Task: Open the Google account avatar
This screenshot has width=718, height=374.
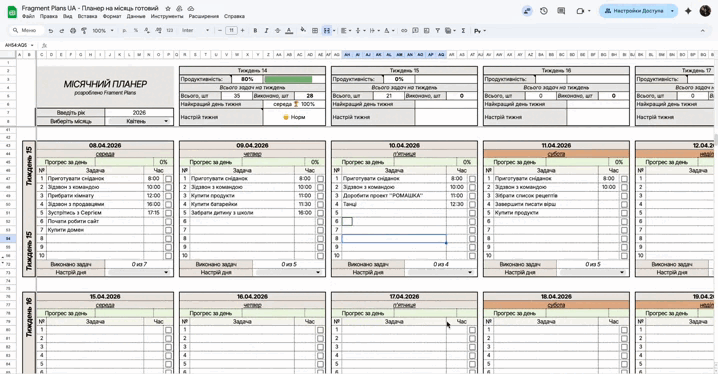Action: (x=705, y=11)
